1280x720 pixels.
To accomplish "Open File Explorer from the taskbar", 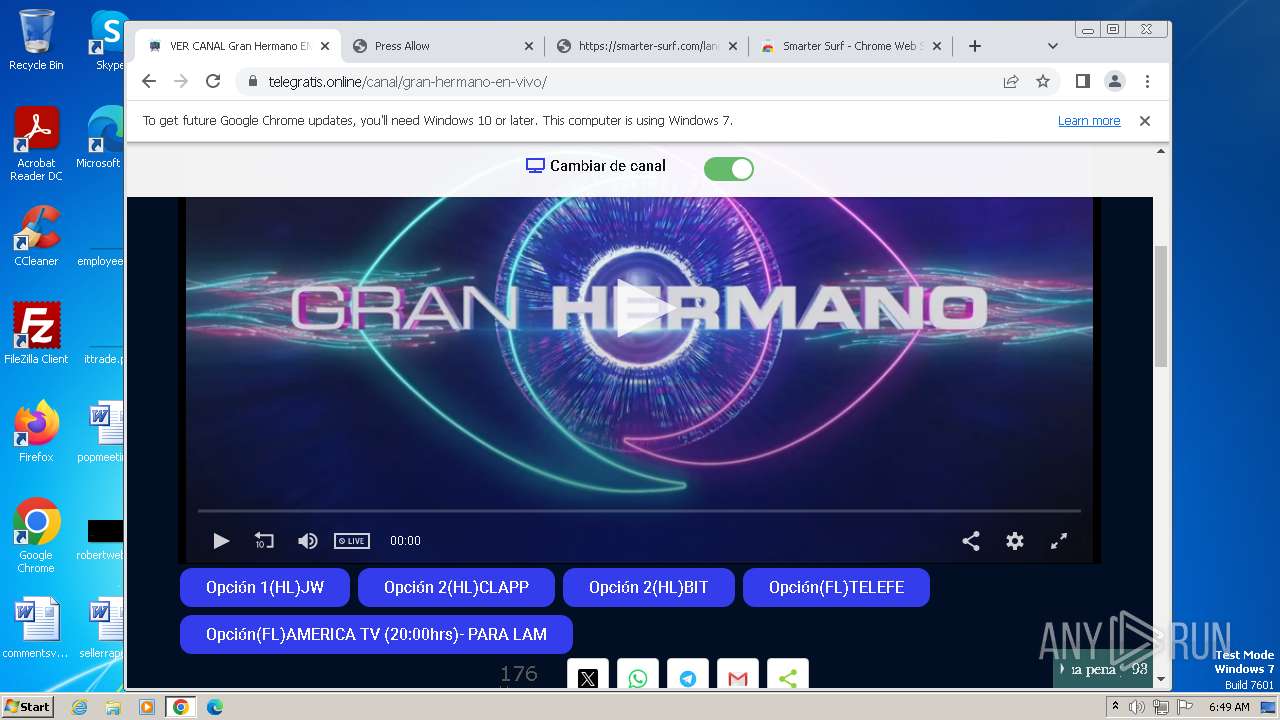I will tap(113, 707).
